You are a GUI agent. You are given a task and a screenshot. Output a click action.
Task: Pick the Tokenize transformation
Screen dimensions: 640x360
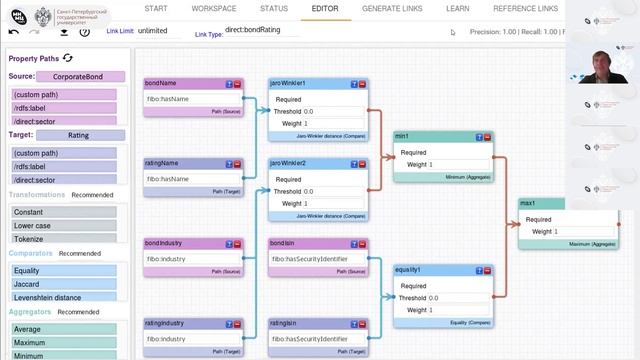point(64,238)
